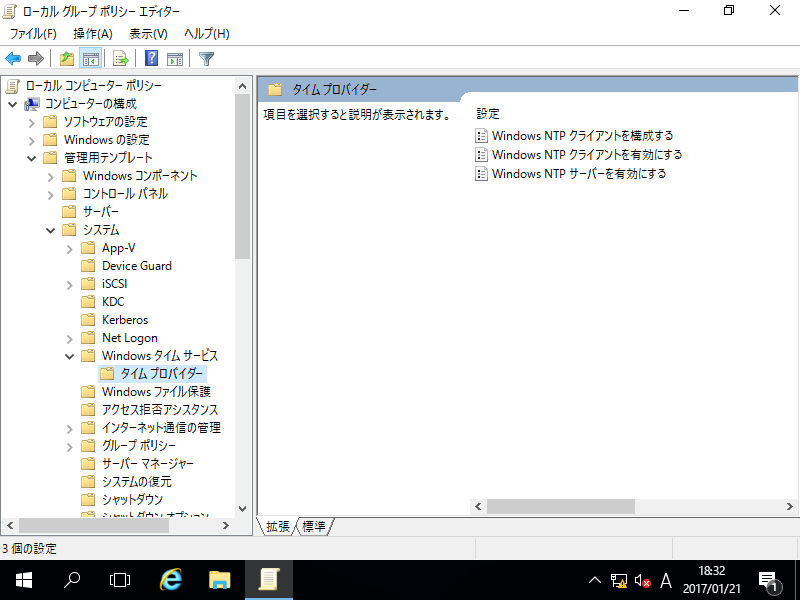Switch to the 標準 tab
This screenshot has width=800, height=600.
click(313, 526)
